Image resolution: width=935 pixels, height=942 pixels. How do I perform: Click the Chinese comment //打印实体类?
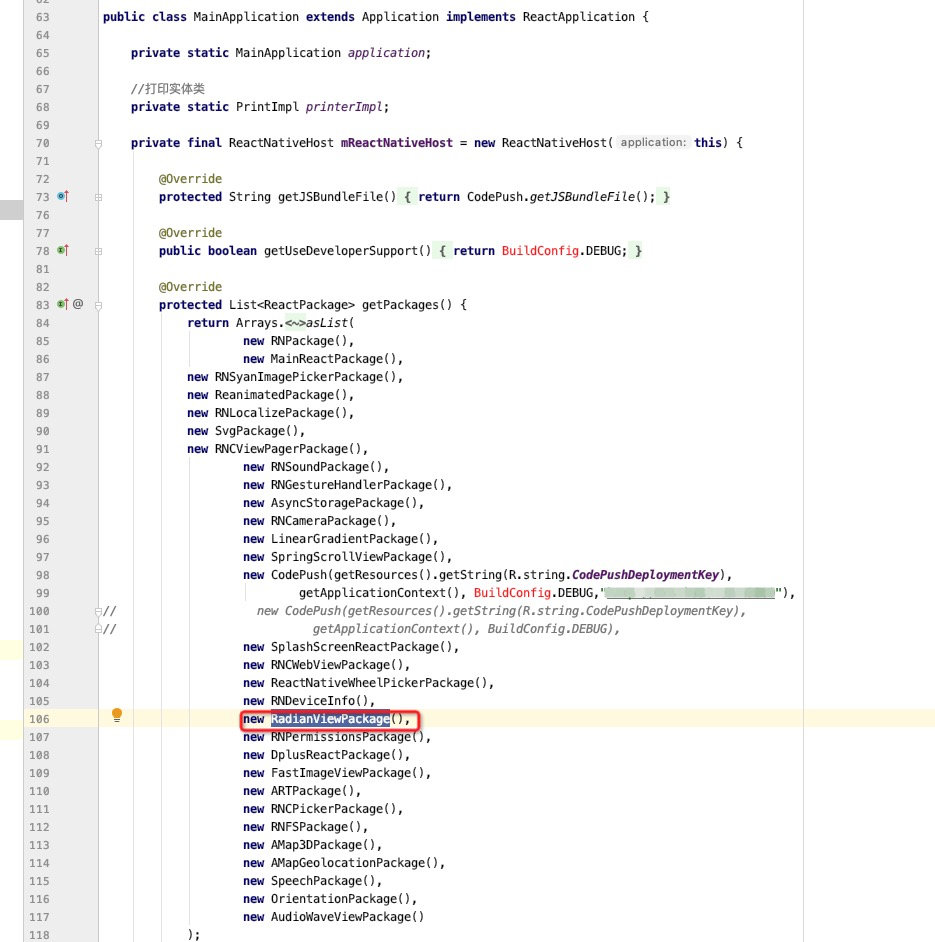click(x=168, y=89)
